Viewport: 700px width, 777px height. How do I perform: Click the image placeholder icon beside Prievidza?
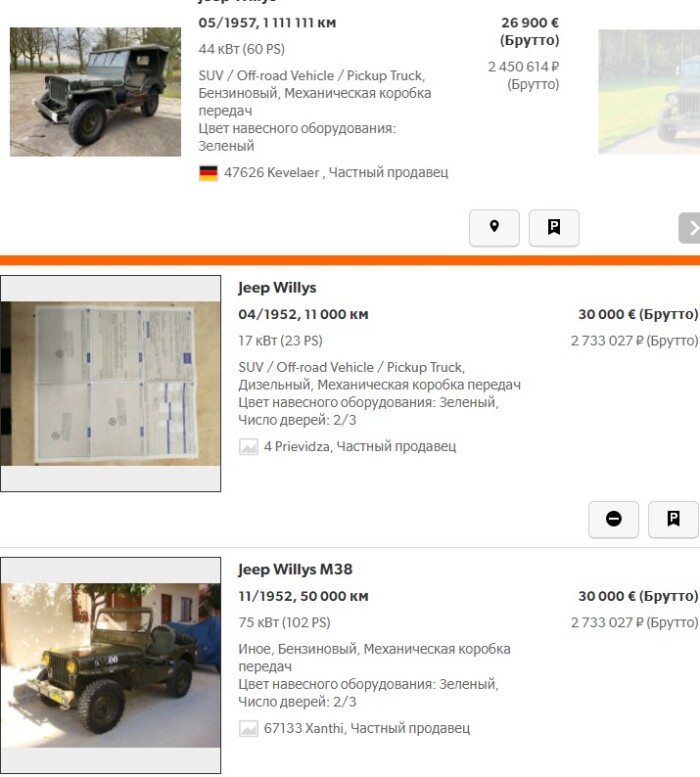pos(248,447)
